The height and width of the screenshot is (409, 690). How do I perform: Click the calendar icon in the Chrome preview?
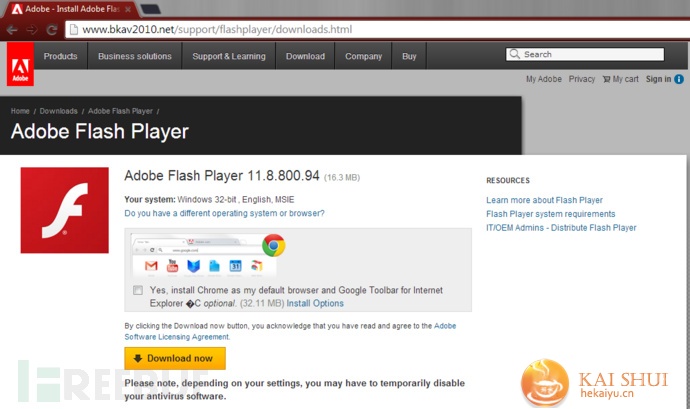pos(235,265)
